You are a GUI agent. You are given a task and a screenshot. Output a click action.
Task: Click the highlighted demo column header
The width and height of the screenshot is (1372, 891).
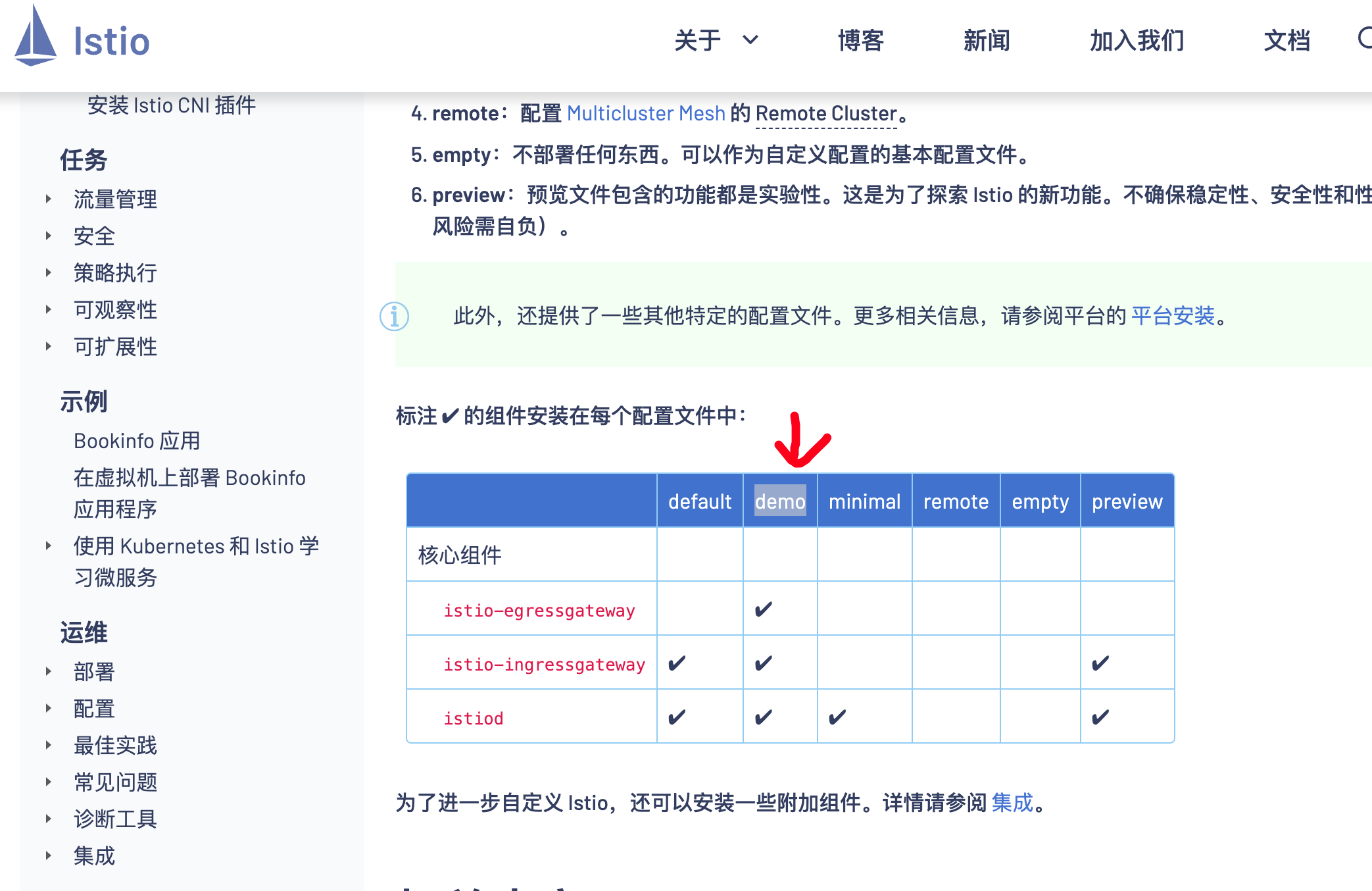tap(779, 501)
